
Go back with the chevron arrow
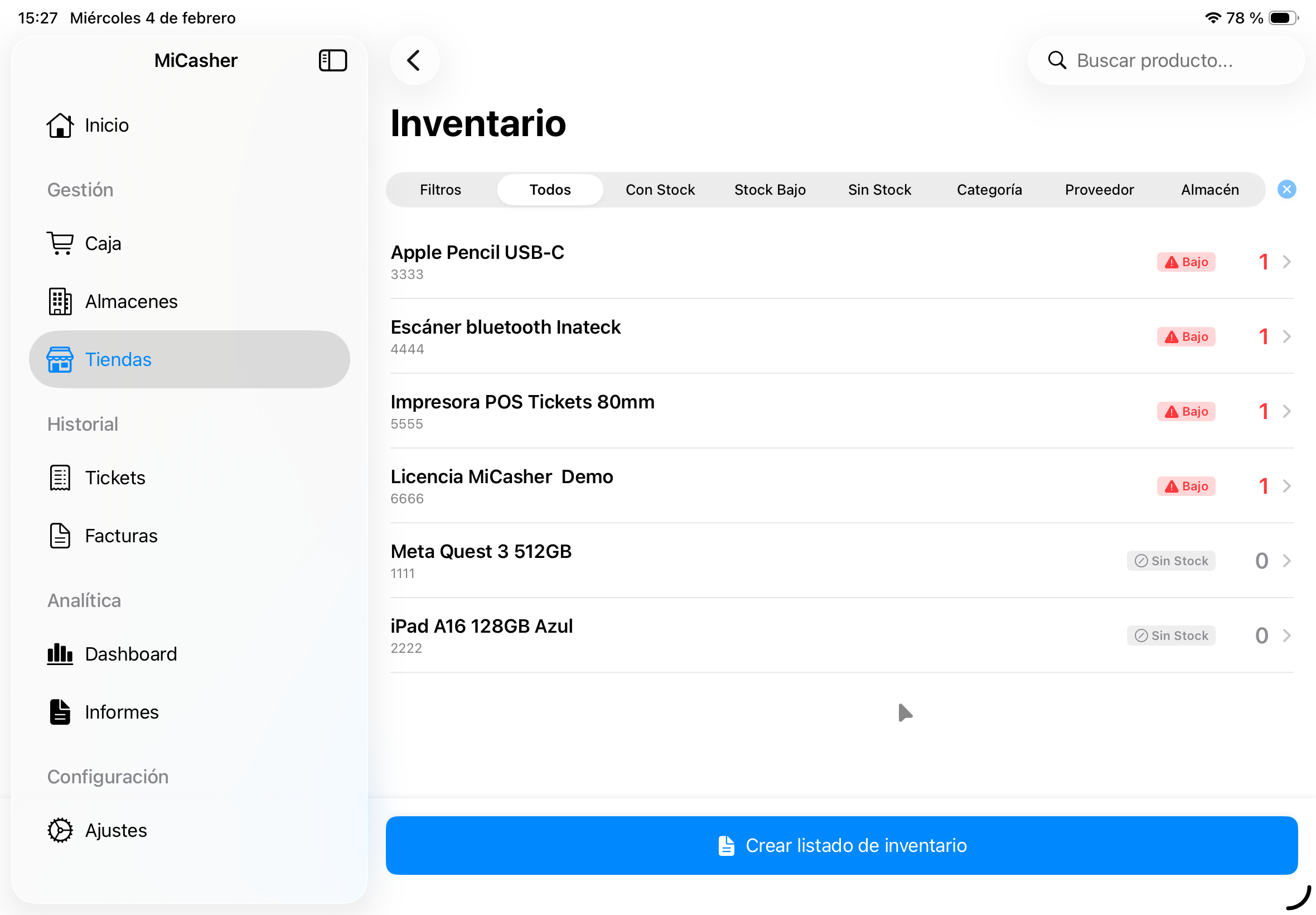(x=414, y=60)
